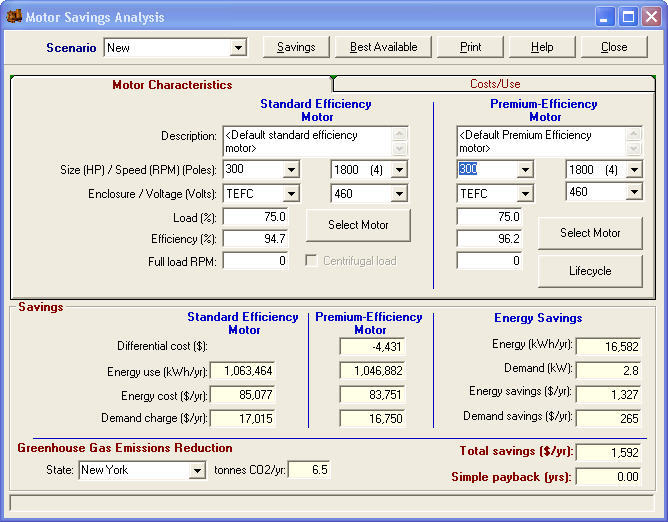Expand premium motor size (HP) dropdown
Image resolution: width=668 pixels, height=522 pixels.
pyautogui.click(x=525, y=170)
